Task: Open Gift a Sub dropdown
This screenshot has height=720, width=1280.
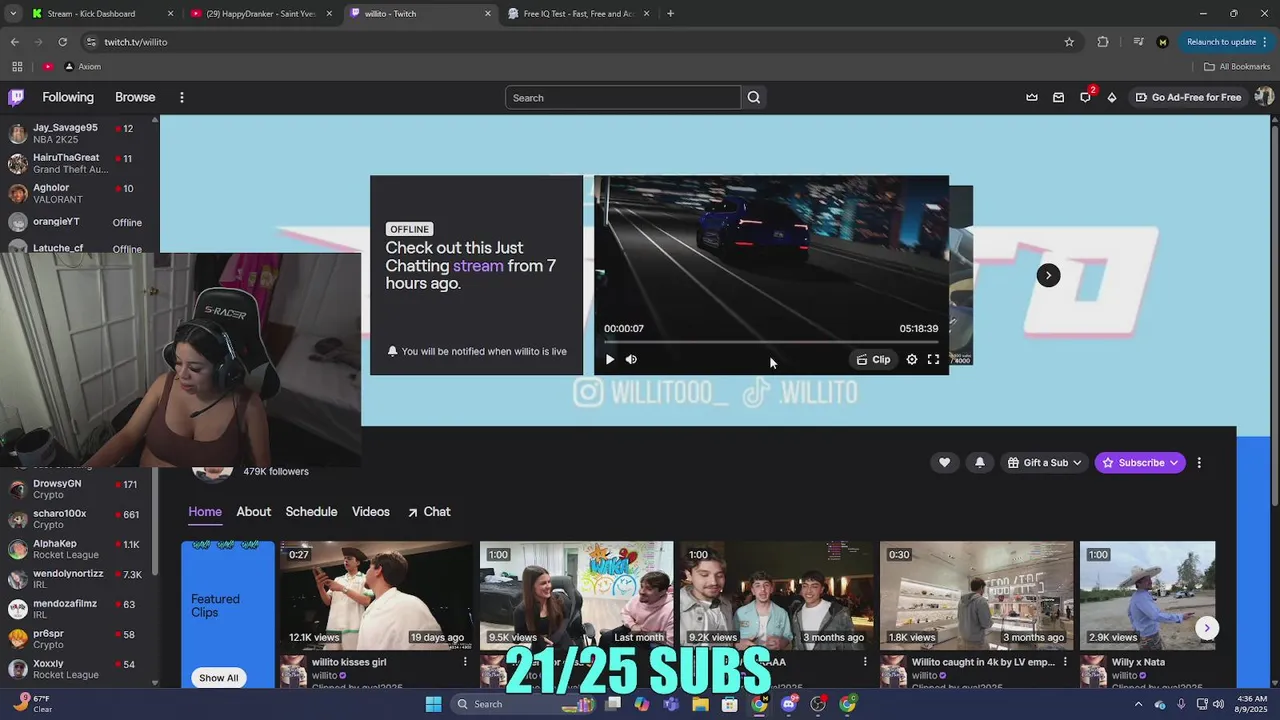Action: click(x=1044, y=462)
